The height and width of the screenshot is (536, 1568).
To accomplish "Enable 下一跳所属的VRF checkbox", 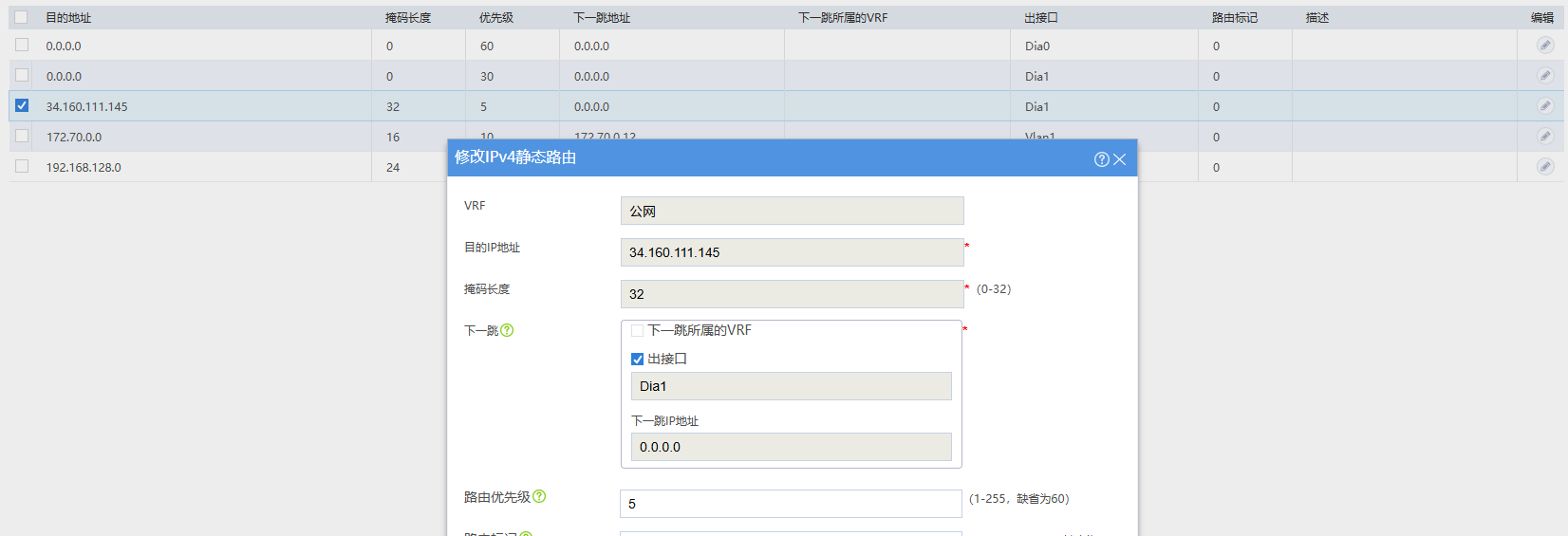I will click(x=638, y=331).
